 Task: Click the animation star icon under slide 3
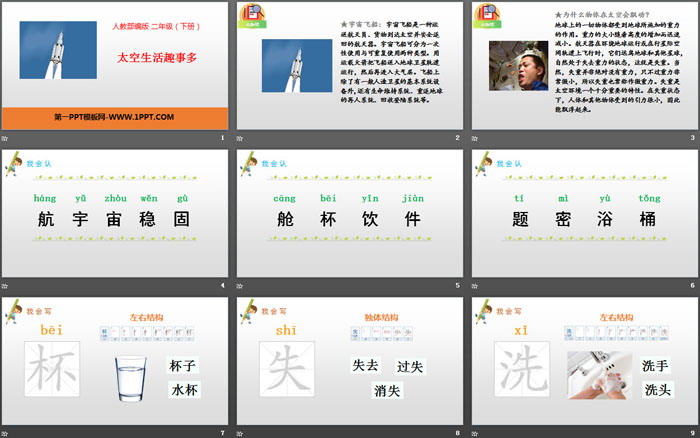[475, 138]
